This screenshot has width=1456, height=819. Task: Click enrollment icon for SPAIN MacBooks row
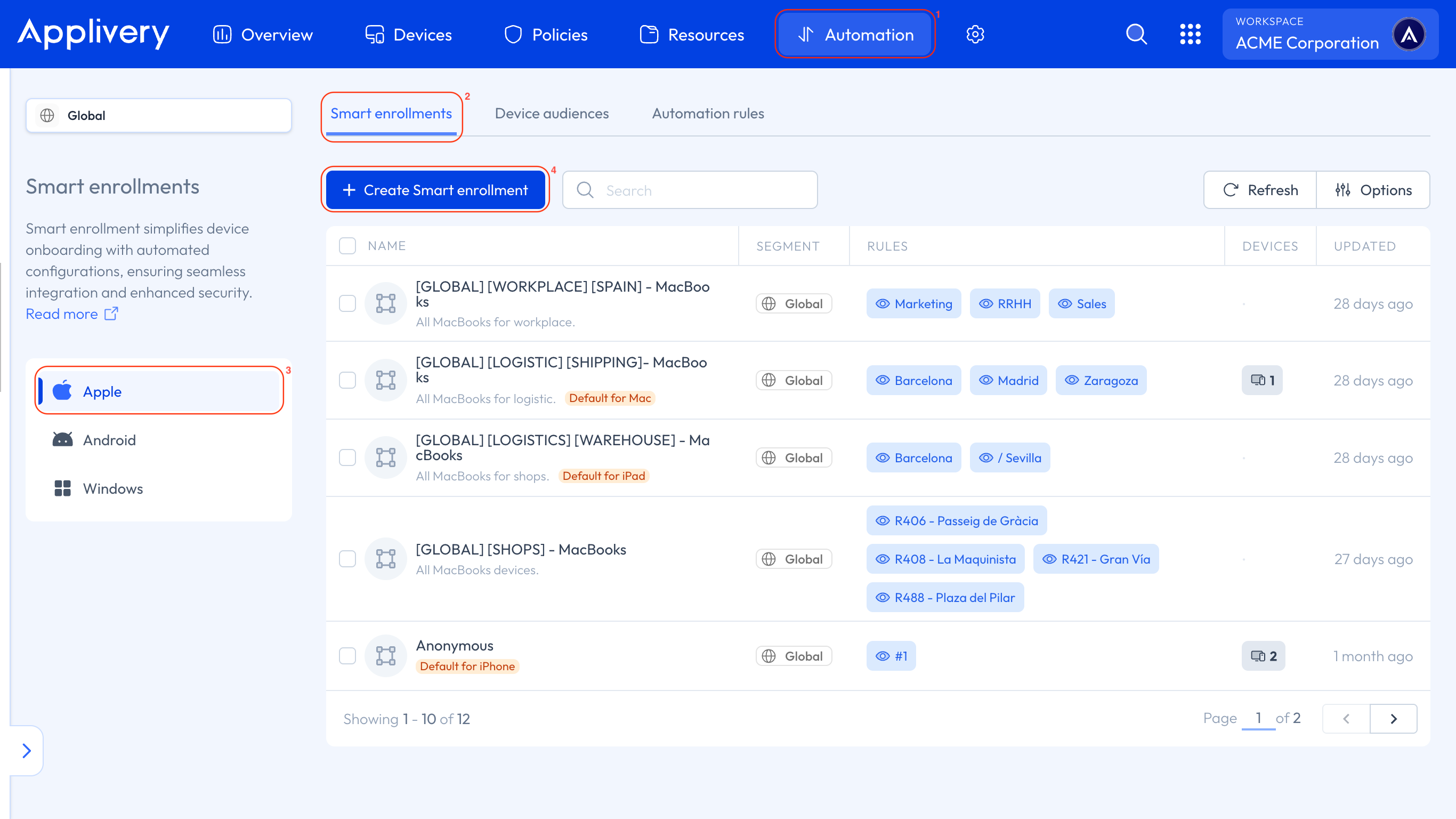click(385, 303)
